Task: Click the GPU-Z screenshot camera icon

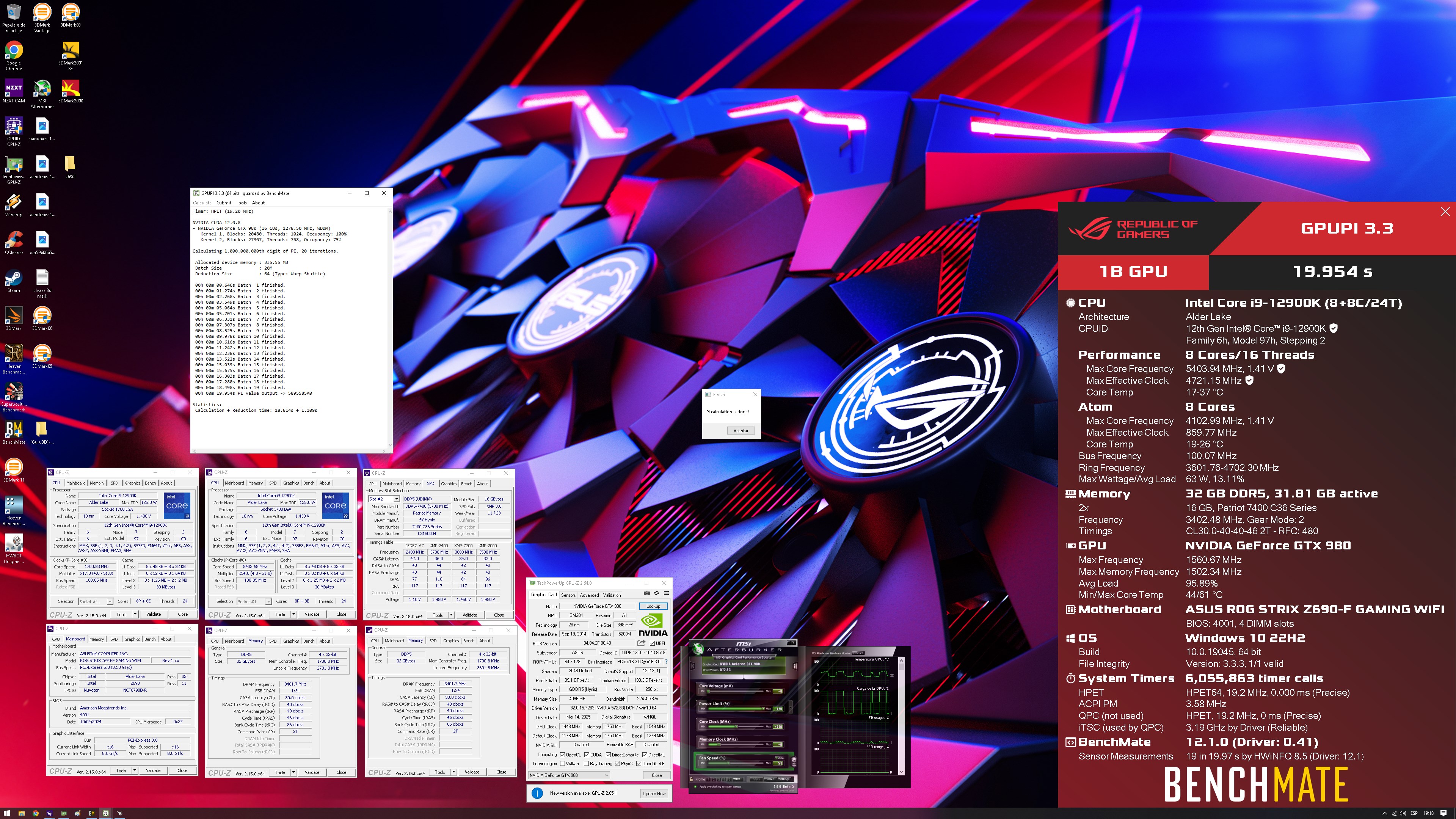Action: pos(646,593)
